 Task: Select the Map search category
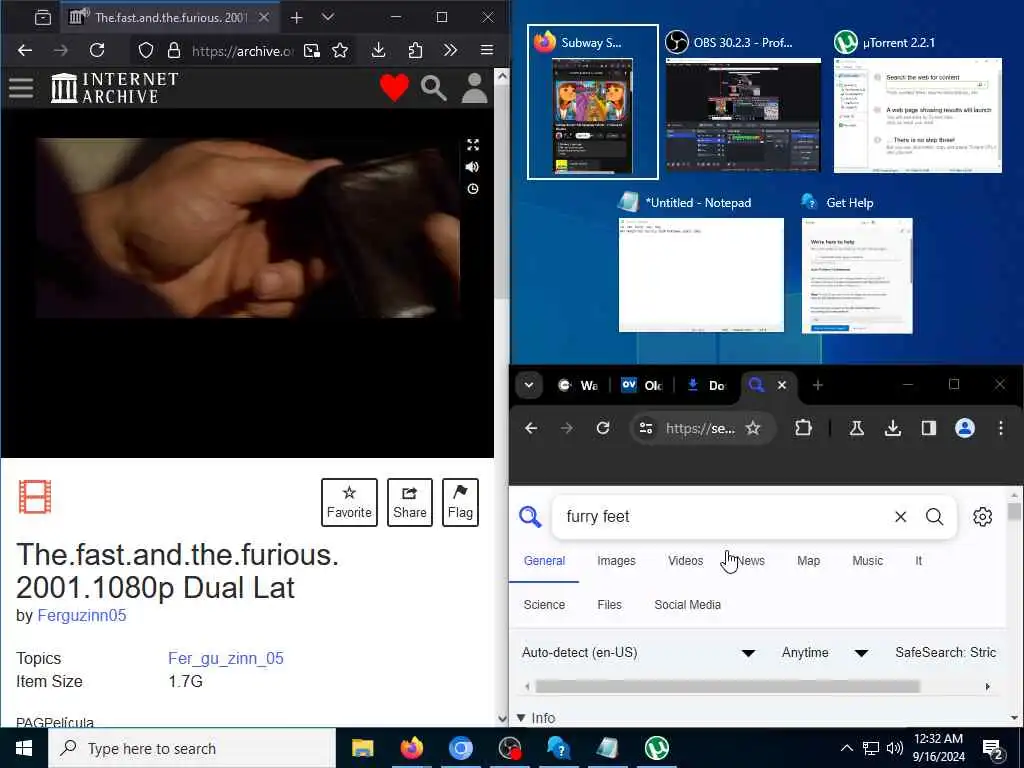click(808, 561)
